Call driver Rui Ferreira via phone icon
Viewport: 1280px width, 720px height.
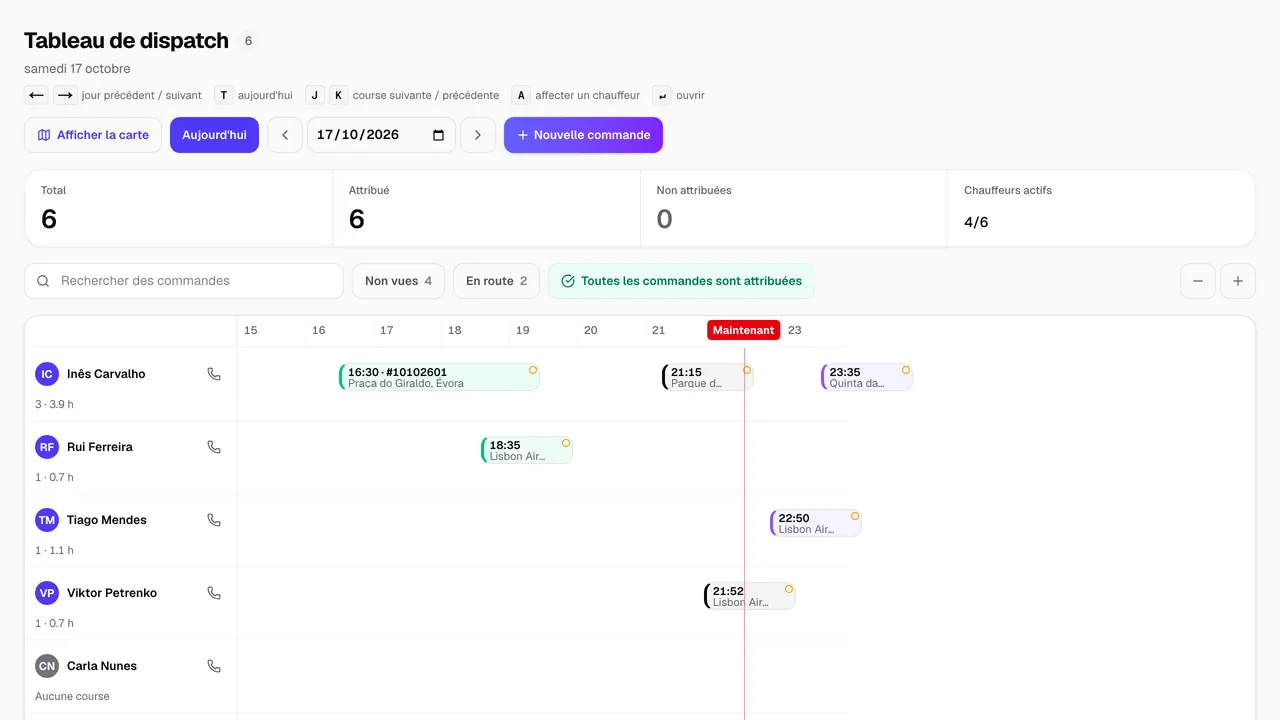pyautogui.click(x=213, y=447)
